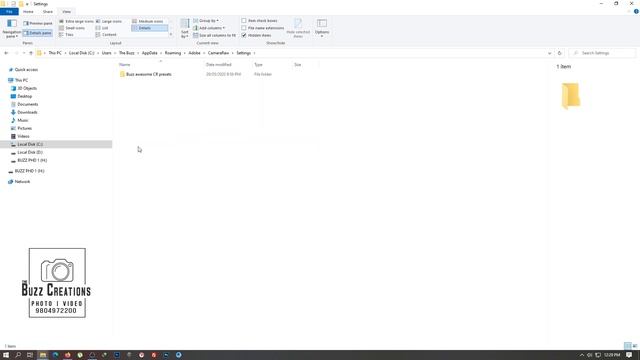Screen dimensions: 640x360
Task: Select the Details layout option
Action: [x=149, y=28]
